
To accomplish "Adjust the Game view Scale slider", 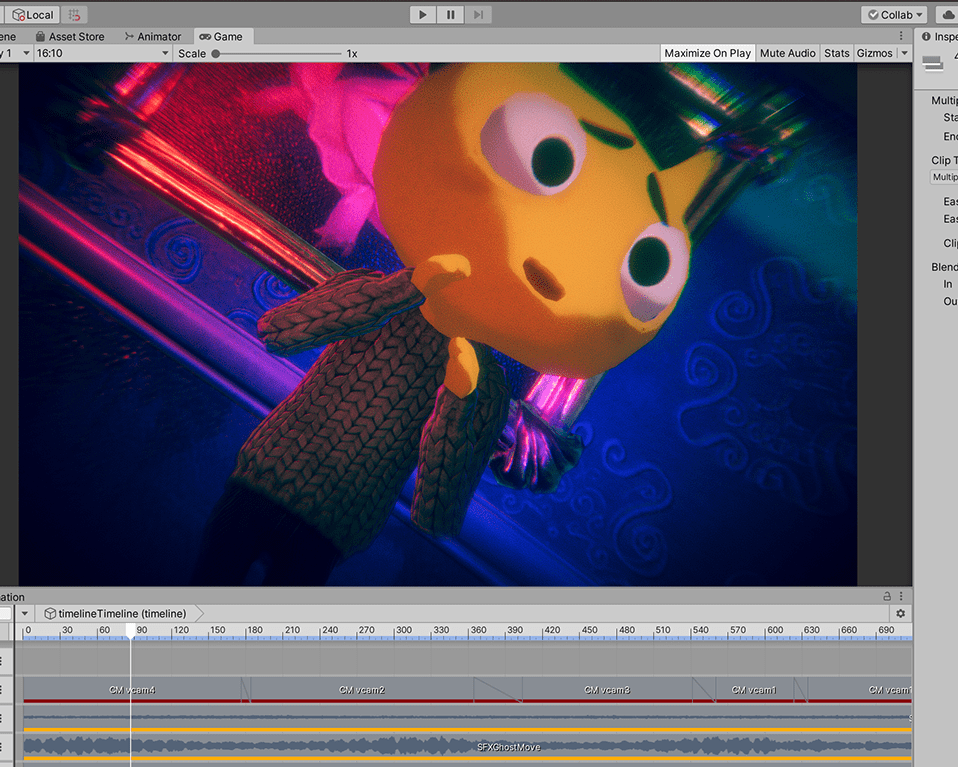I will click(278, 54).
